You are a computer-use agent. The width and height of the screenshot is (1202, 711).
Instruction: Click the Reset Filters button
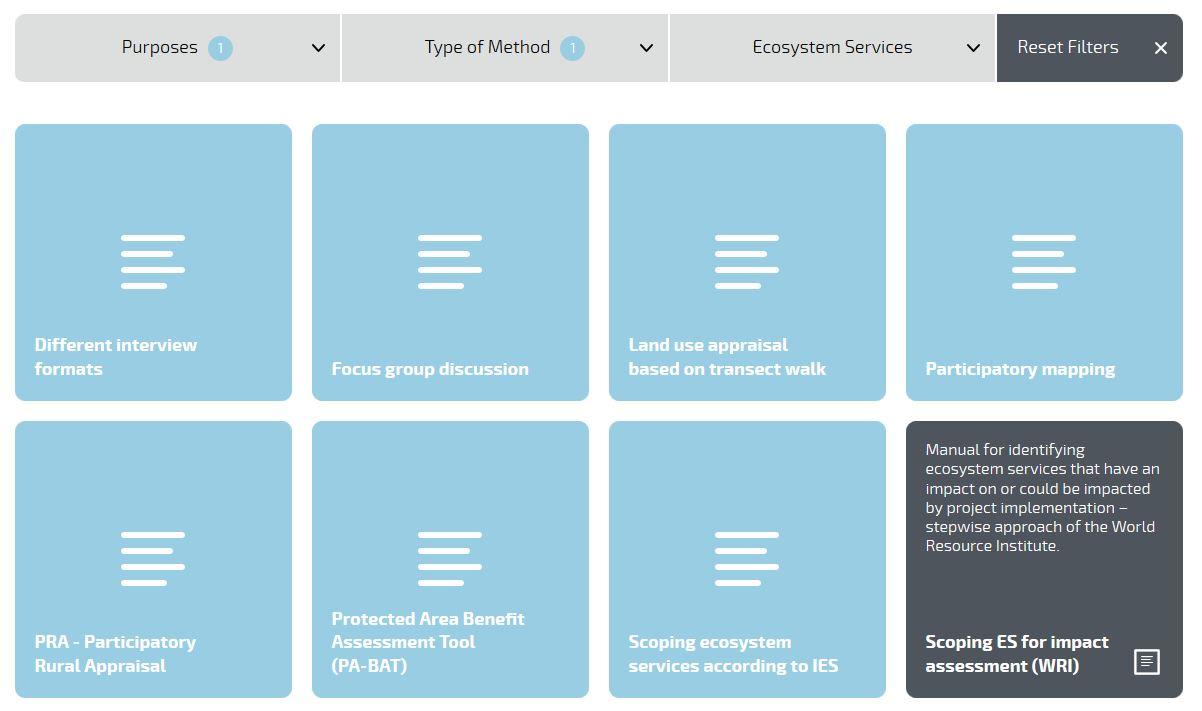1090,48
